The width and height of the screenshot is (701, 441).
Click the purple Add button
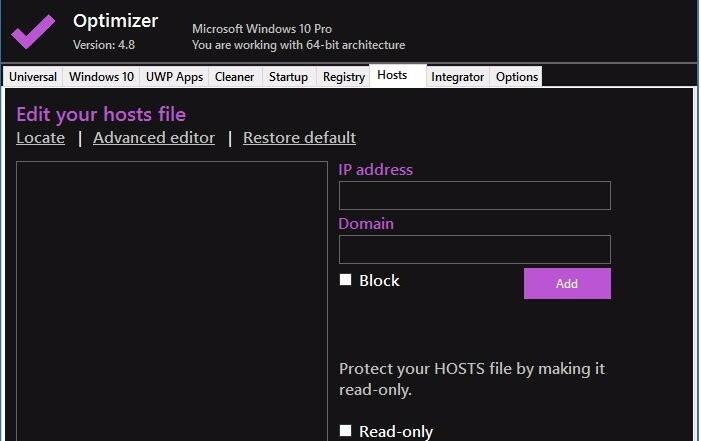click(x=567, y=284)
